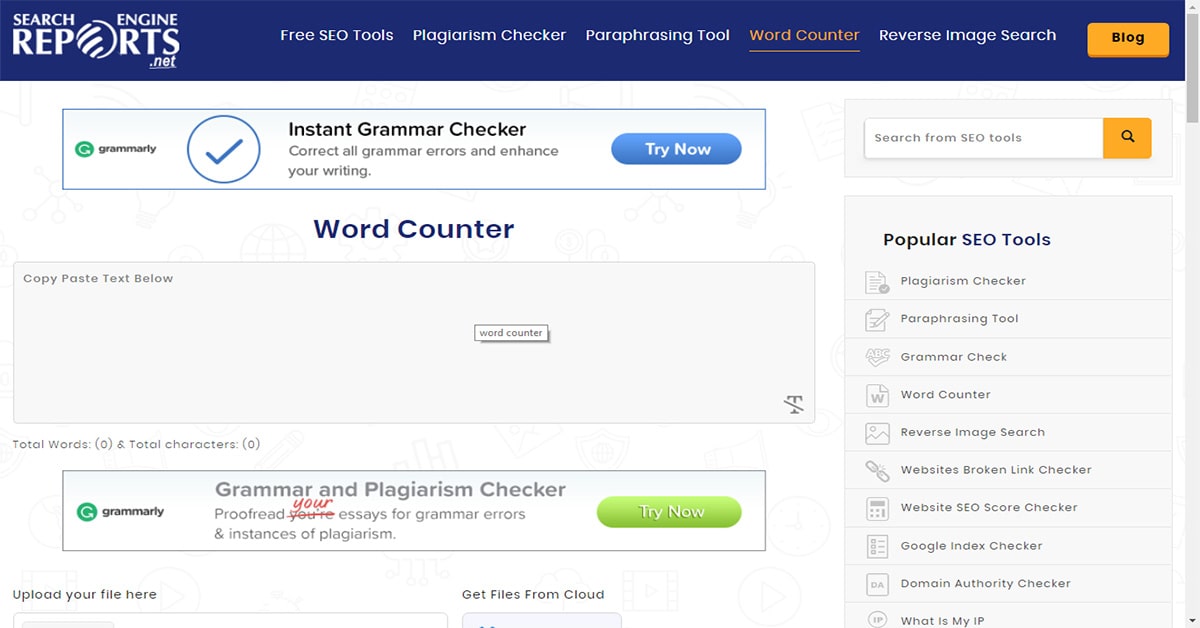The width and height of the screenshot is (1200, 628).
Task: Click the orange search magnifier button
Action: point(1127,138)
